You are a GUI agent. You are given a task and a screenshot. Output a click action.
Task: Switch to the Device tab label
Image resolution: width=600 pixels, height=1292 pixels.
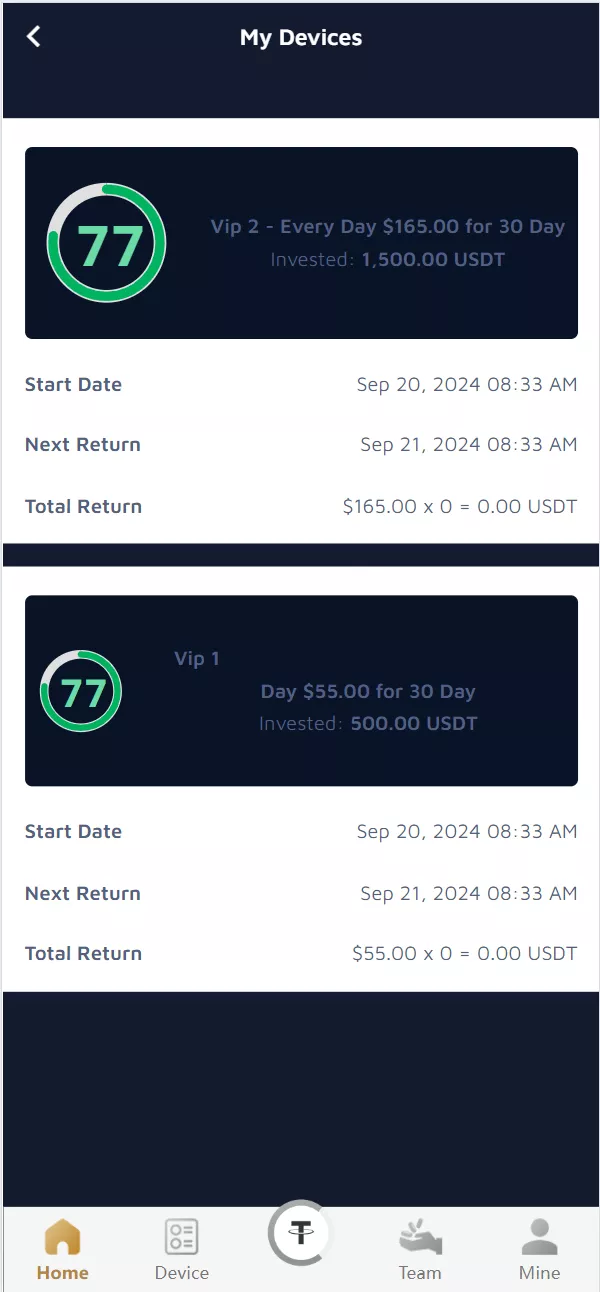point(182,1273)
